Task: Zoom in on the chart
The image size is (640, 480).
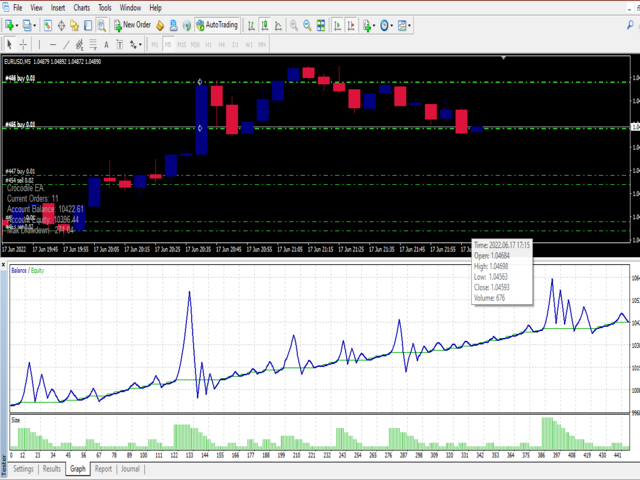Action: pos(293,26)
